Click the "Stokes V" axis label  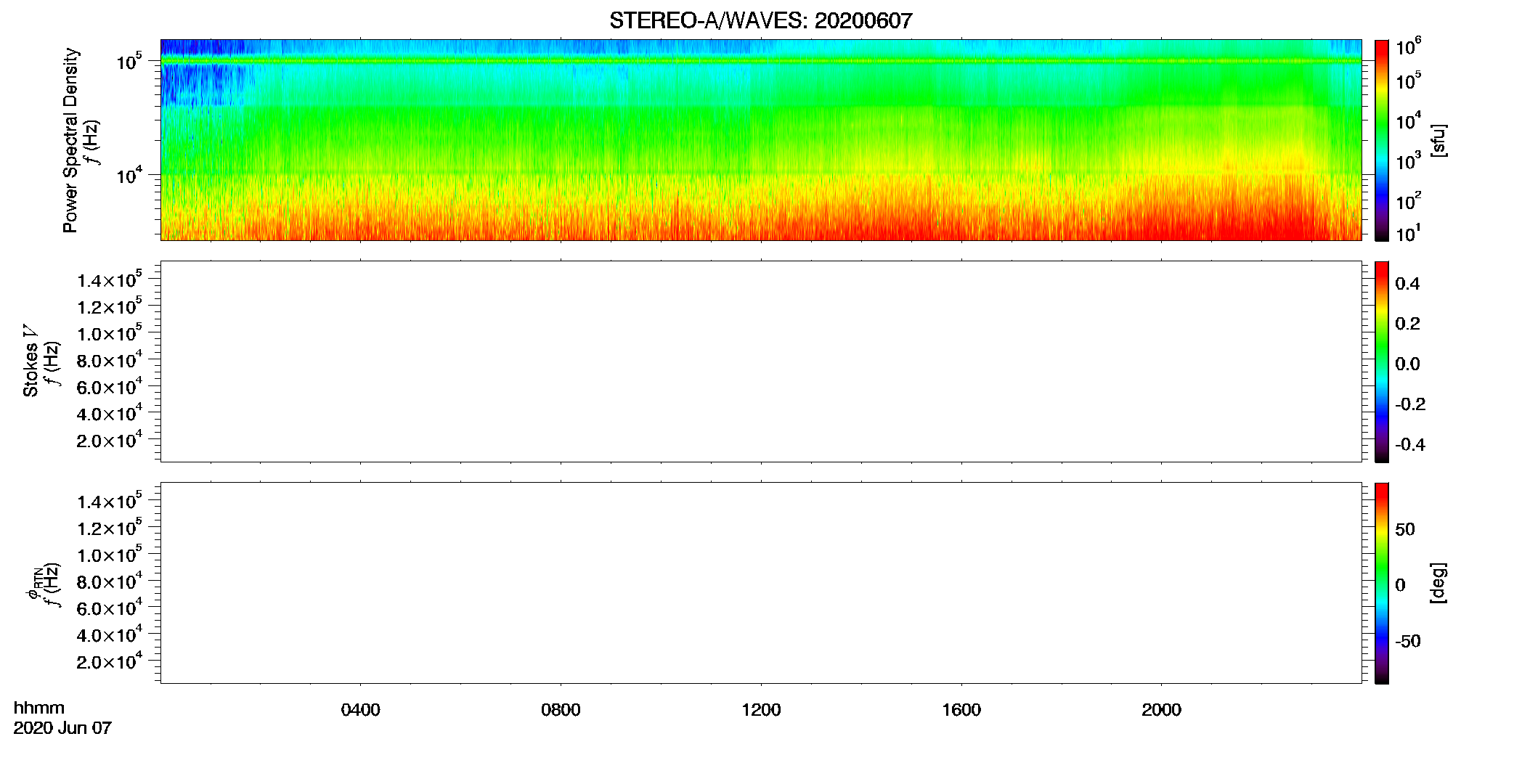(31, 361)
